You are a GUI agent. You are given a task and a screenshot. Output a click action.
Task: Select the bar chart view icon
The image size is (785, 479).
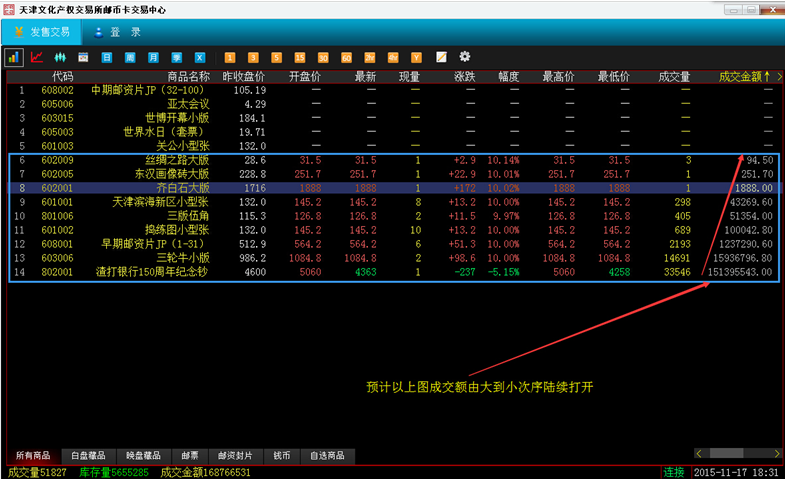coord(14,57)
